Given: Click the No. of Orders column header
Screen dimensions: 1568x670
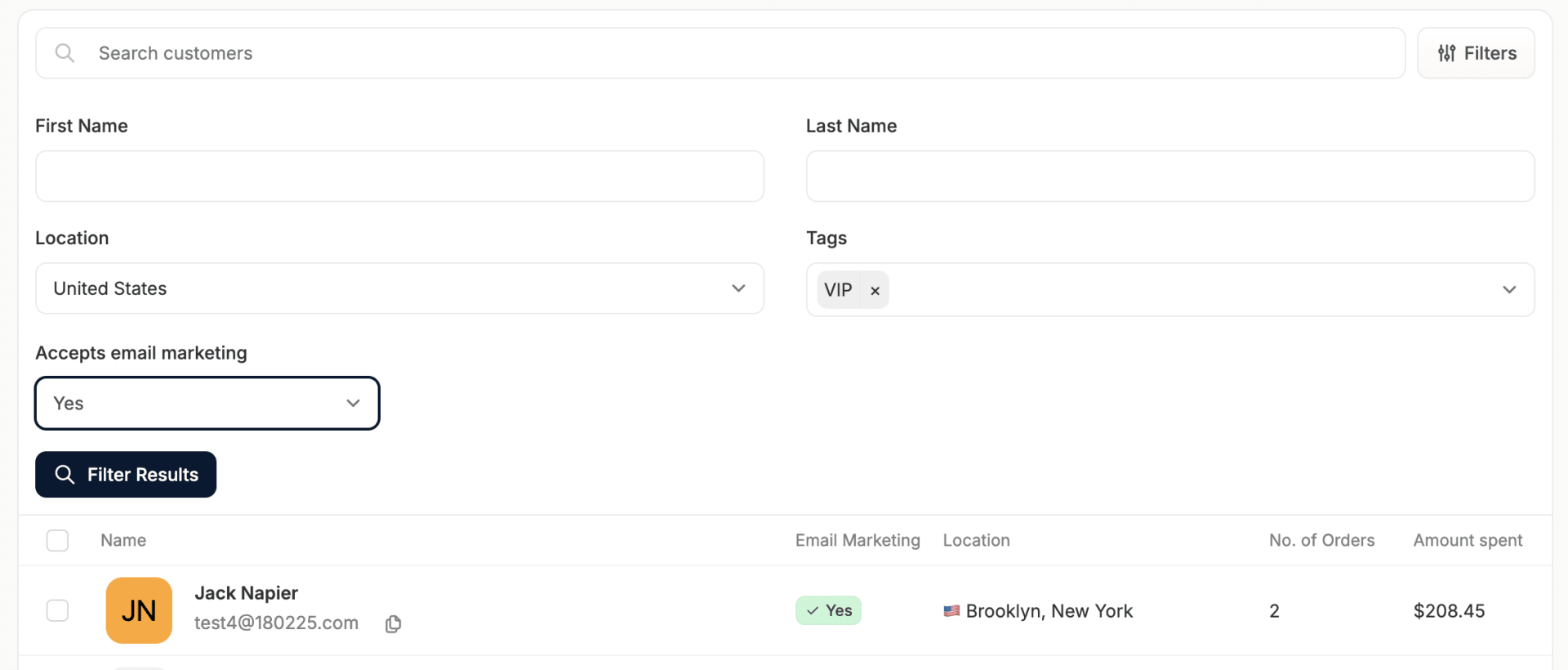Looking at the screenshot, I should click(1321, 540).
